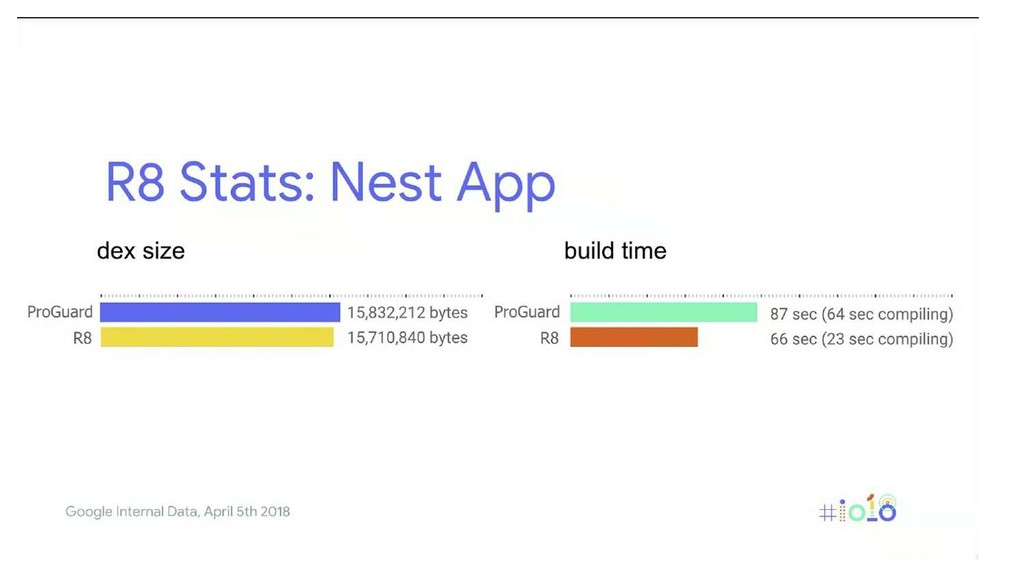Click the R8 label in build time chart
Screen dimensions: 1024x576
click(549, 338)
